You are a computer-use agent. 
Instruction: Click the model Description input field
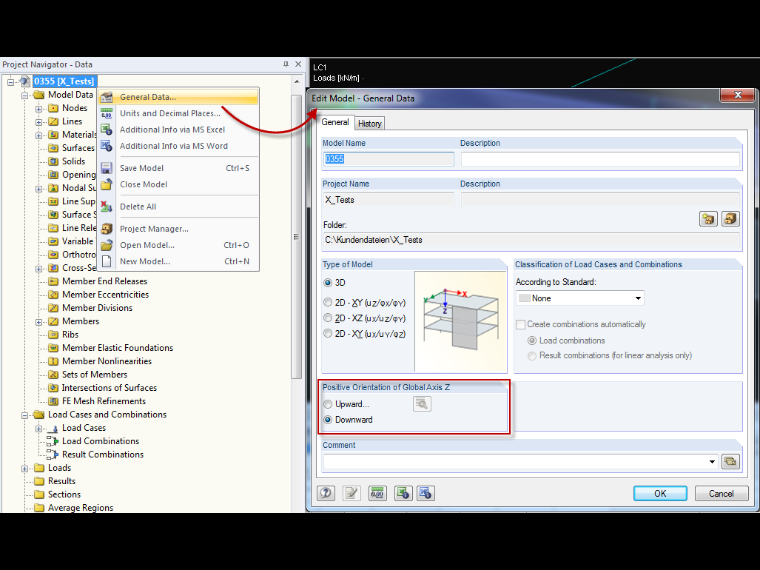point(600,159)
